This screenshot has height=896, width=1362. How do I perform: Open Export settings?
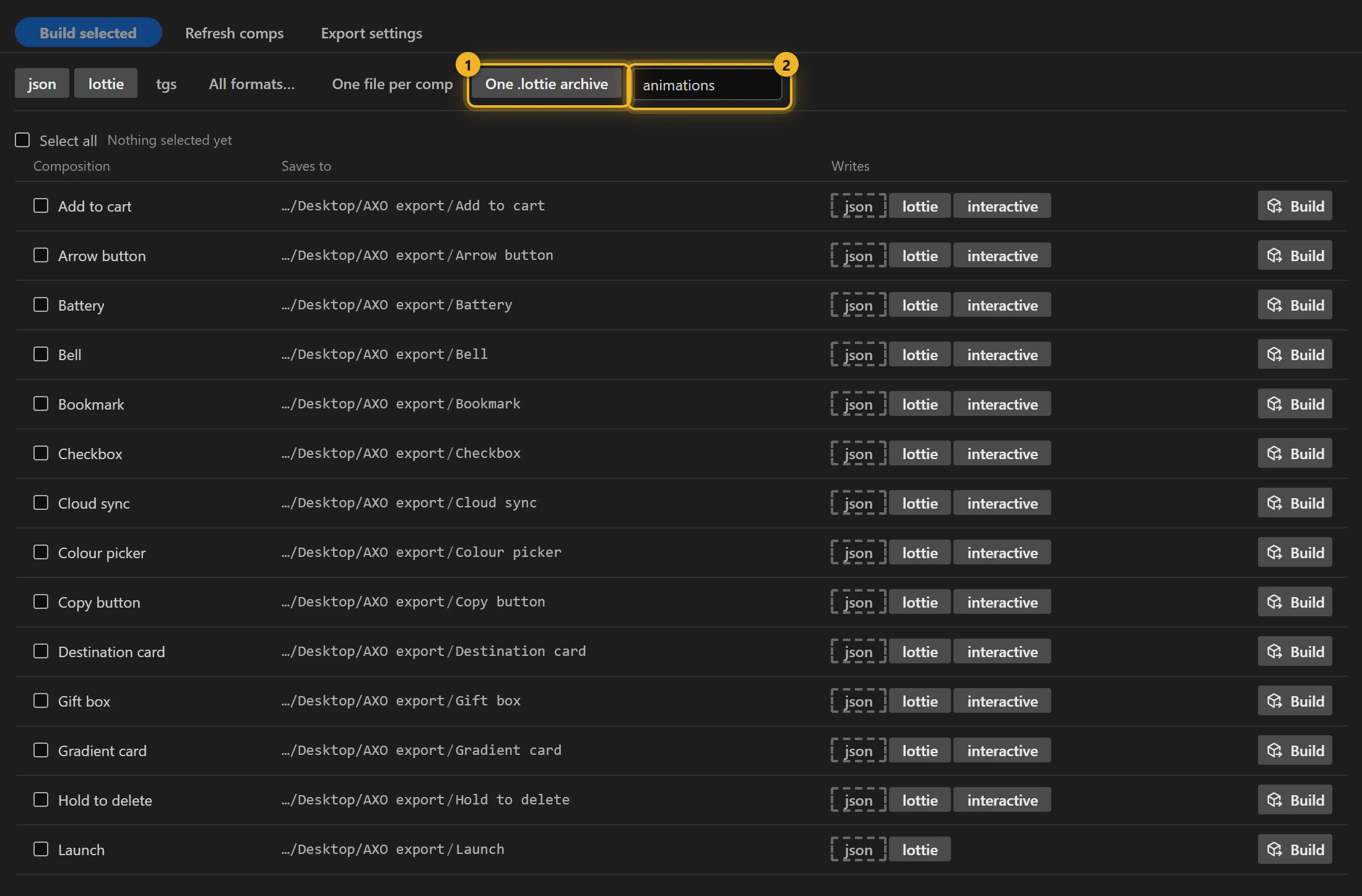pyautogui.click(x=371, y=33)
